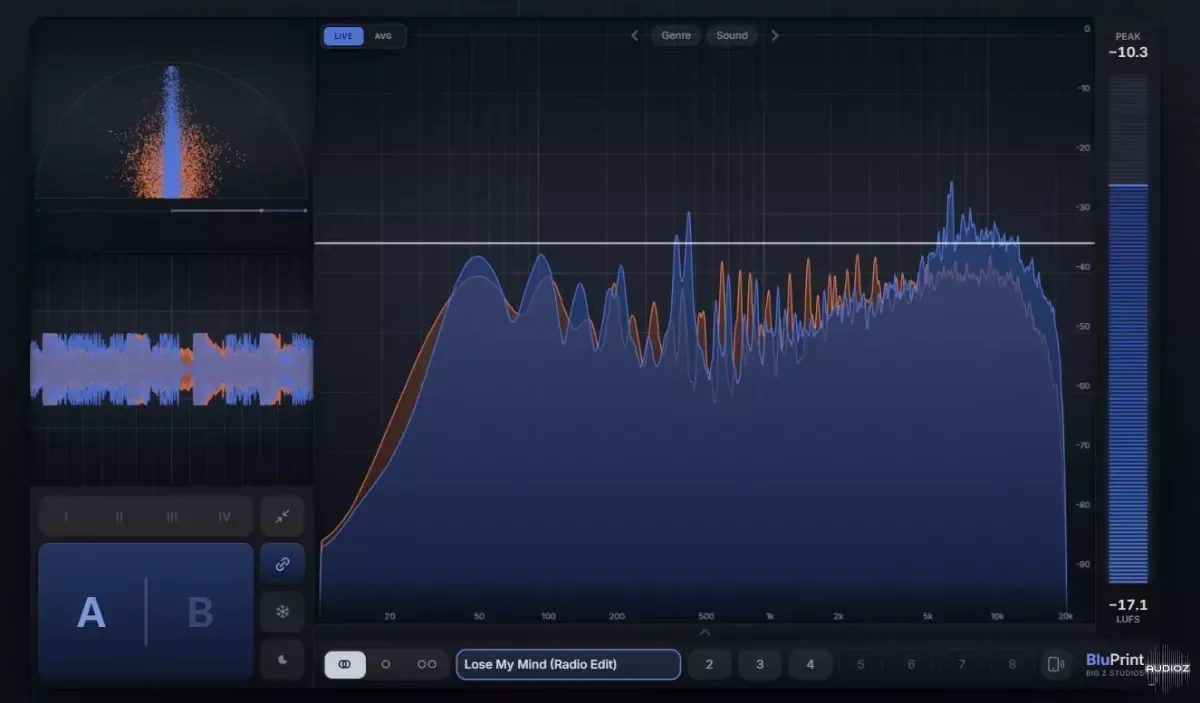Click the stereo vectorscope display
1200x703 pixels.
pos(171,131)
